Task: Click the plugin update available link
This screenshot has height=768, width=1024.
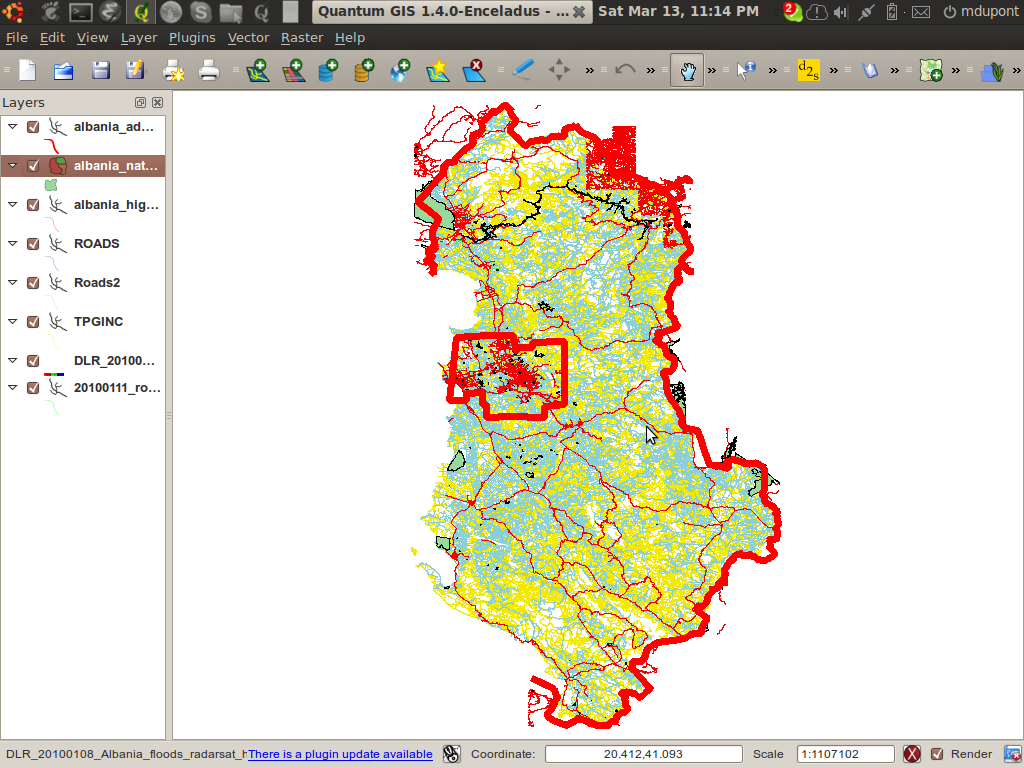Action: [340, 754]
